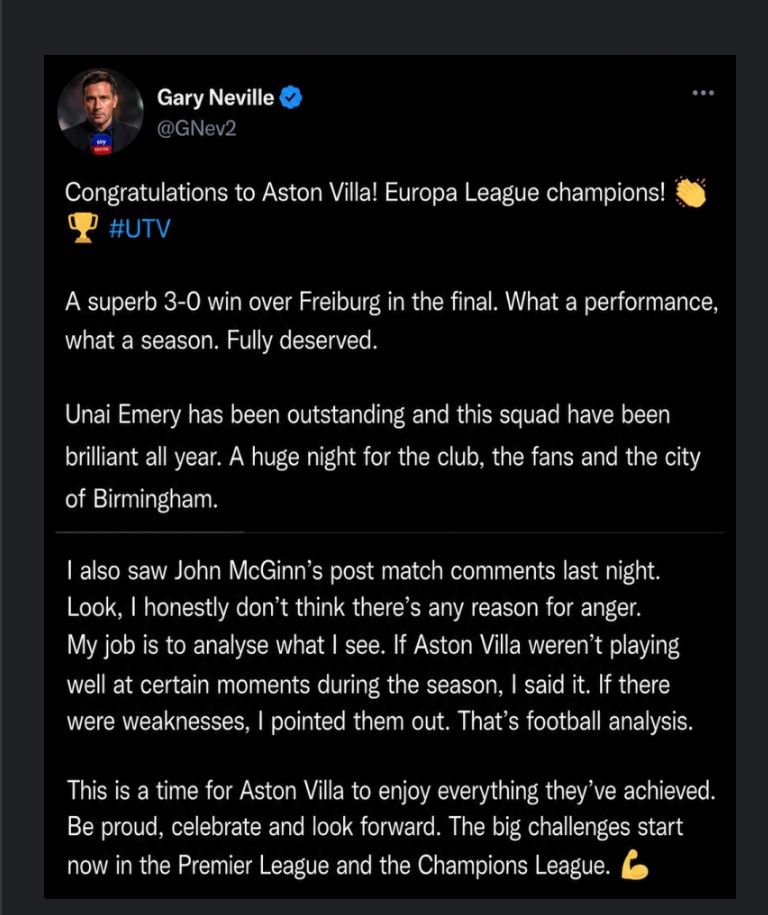This screenshot has height=915, width=768.
Task: Click the blue verified checkmark badge
Action: click(x=291, y=97)
